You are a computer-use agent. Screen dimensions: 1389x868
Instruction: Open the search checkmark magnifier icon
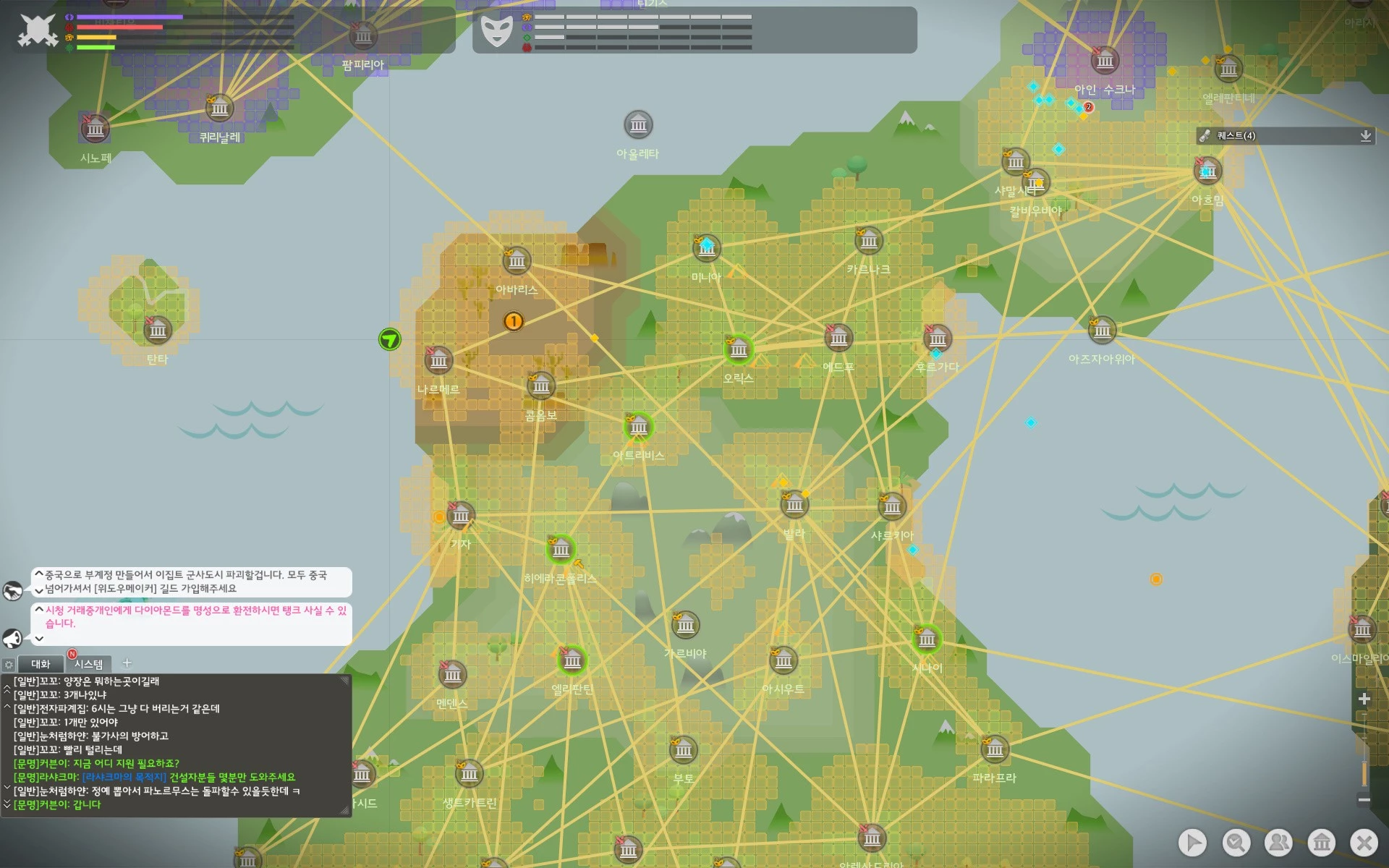point(1236,843)
